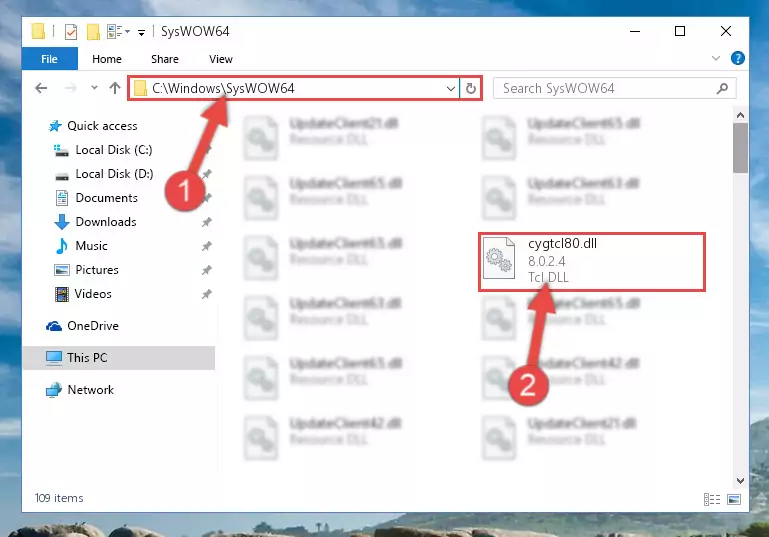Click the pin icon next to Music
The image size is (769, 537).
point(206,246)
